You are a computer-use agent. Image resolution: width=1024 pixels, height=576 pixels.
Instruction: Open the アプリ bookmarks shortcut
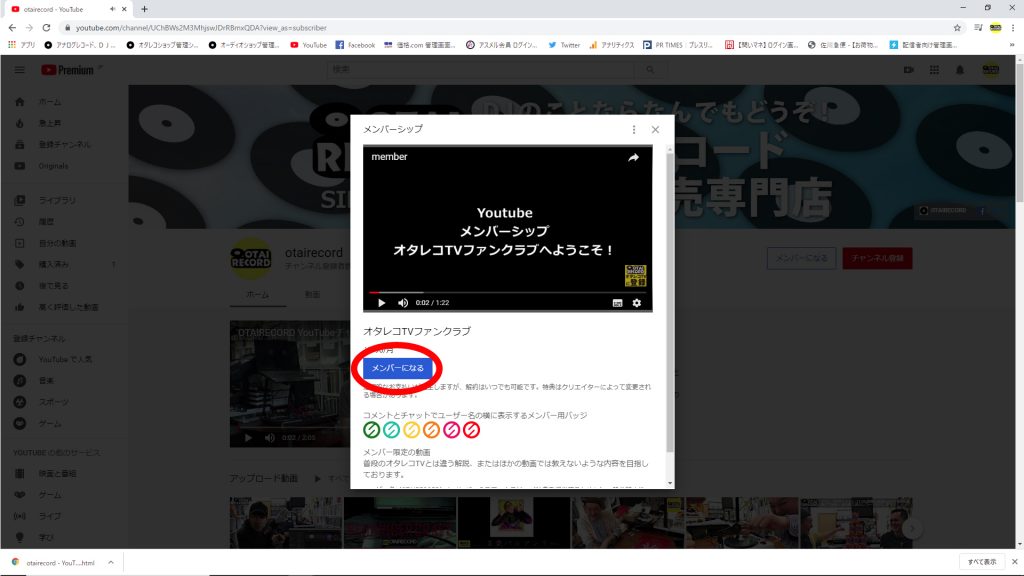point(22,45)
